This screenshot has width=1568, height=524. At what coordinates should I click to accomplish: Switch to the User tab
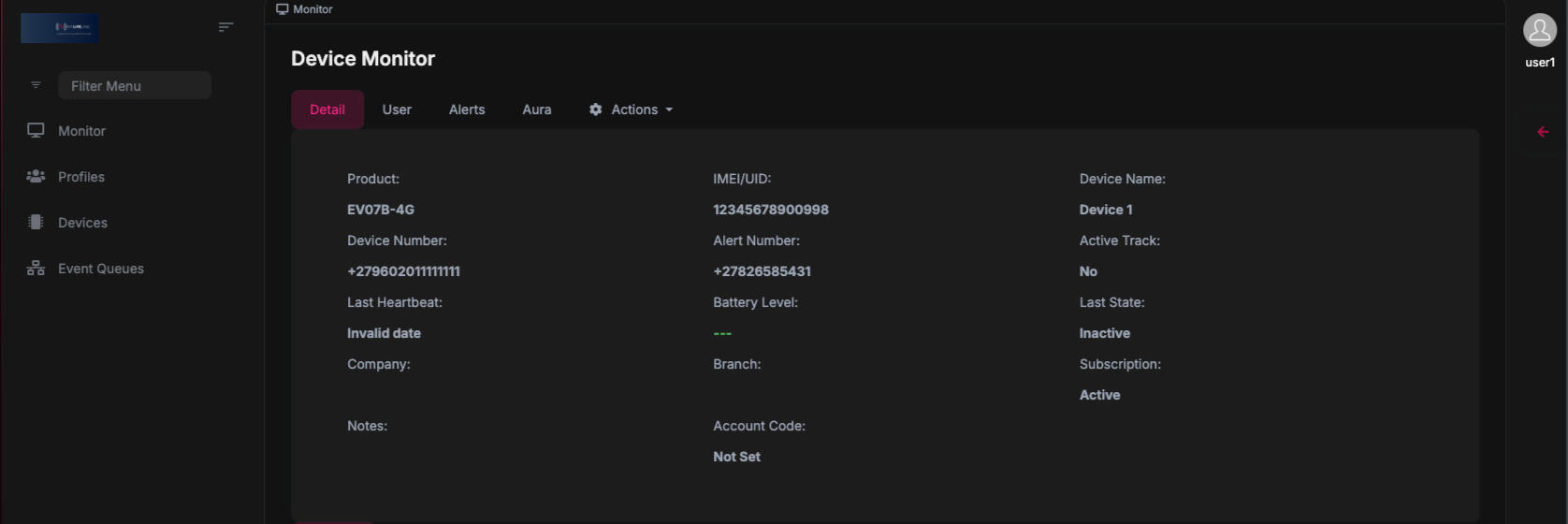point(397,109)
